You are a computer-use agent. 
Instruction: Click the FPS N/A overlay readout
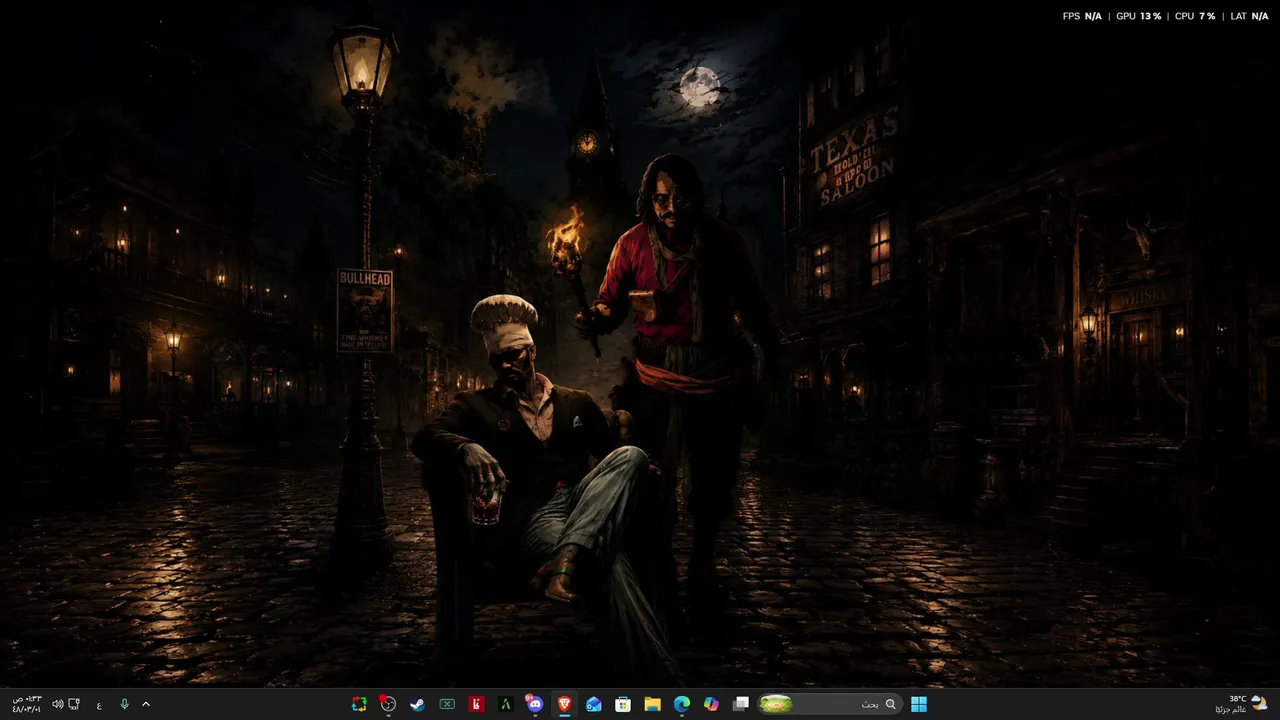(1081, 16)
